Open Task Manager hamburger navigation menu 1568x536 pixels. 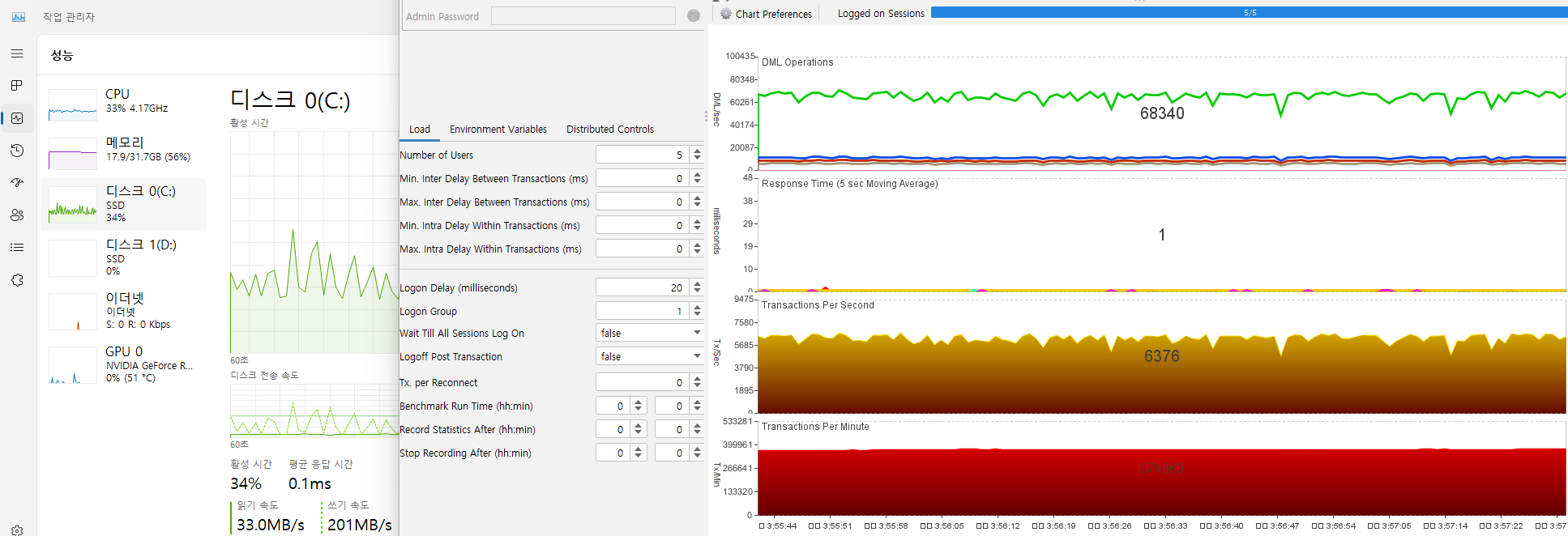pyautogui.click(x=17, y=53)
